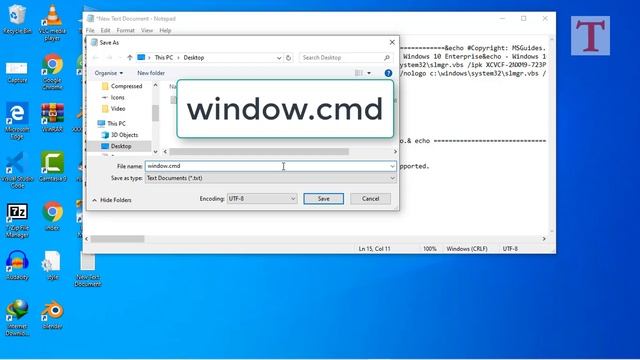Click the file list horizontal scrollbar
This screenshot has height=360, width=640.
(259, 151)
